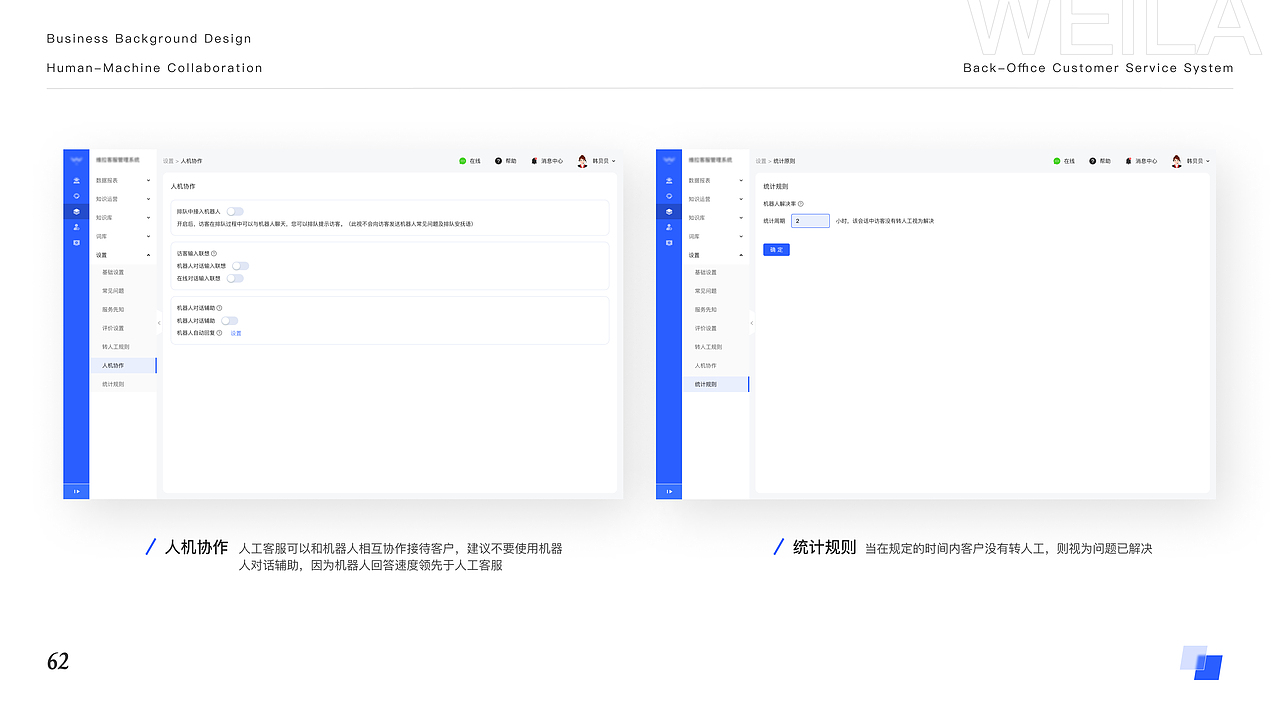Click 设置 breadcrumb in 统计规则 screen

[761, 161]
